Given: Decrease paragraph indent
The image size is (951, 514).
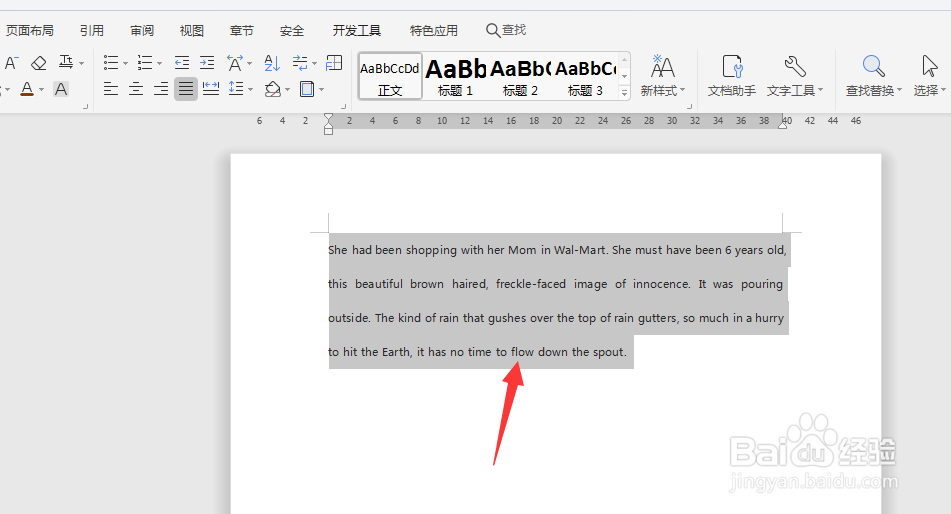Looking at the screenshot, I should [181, 63].
